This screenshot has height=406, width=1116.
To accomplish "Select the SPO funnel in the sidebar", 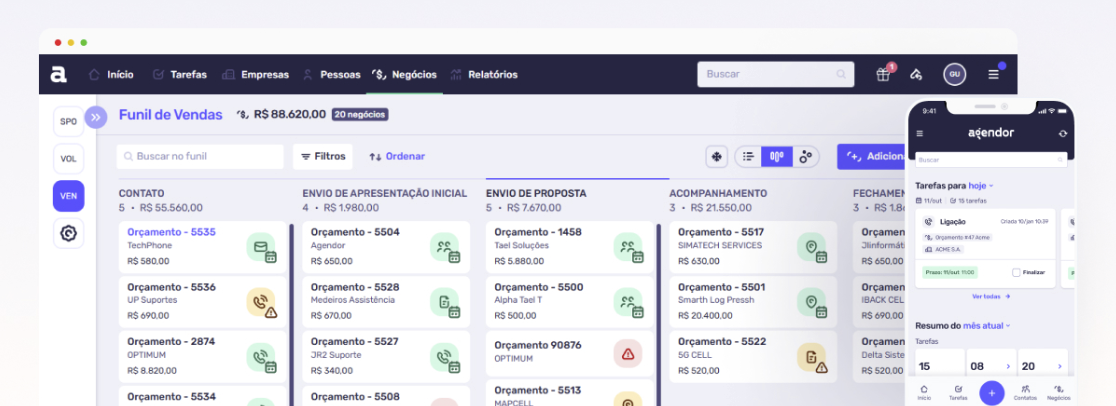I will (68, 122).
